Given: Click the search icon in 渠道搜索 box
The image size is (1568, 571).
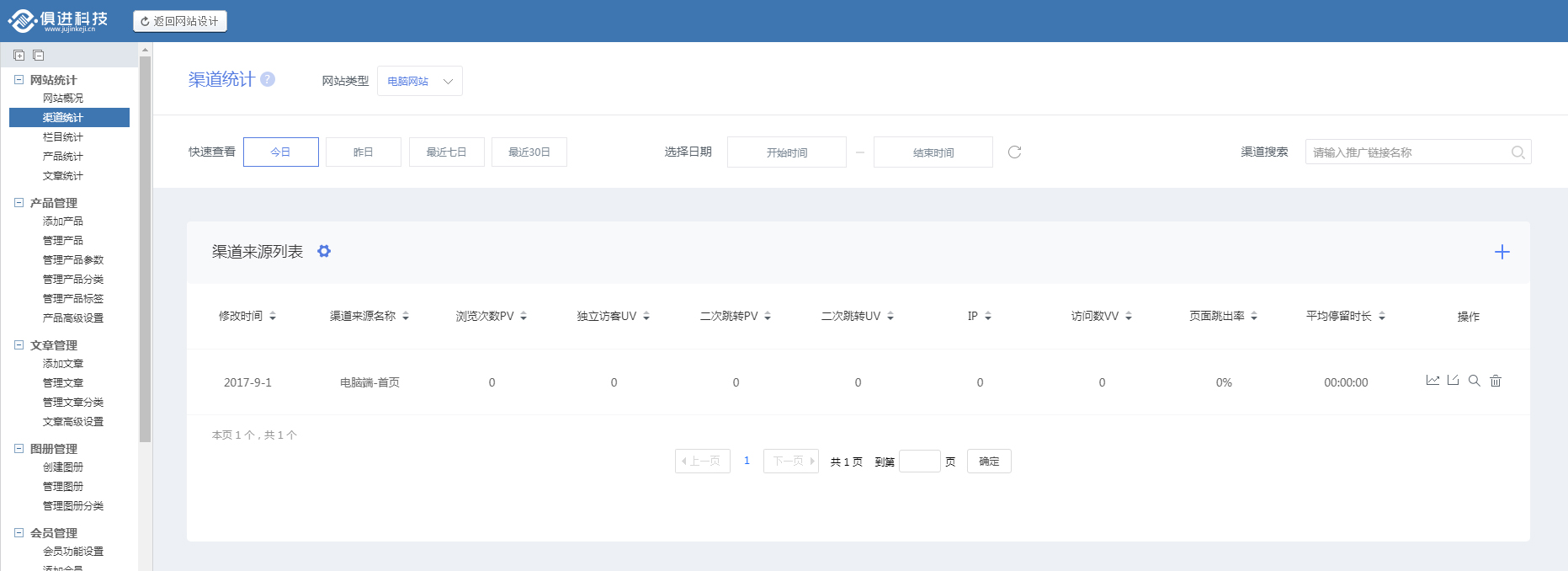Looking at the screenshot, I should (1518, 152).
